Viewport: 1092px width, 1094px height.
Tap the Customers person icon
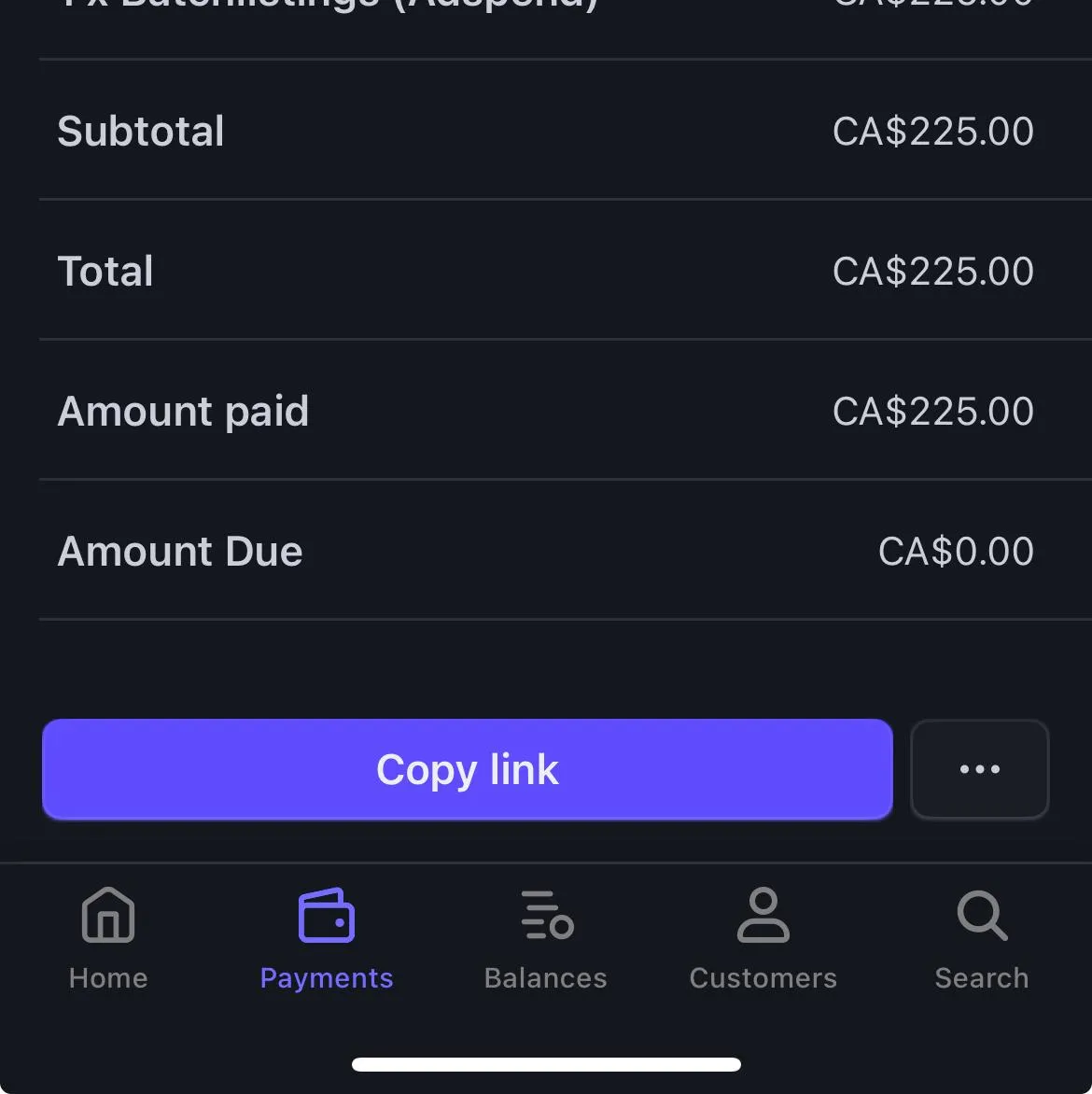(x=763, y=915)
